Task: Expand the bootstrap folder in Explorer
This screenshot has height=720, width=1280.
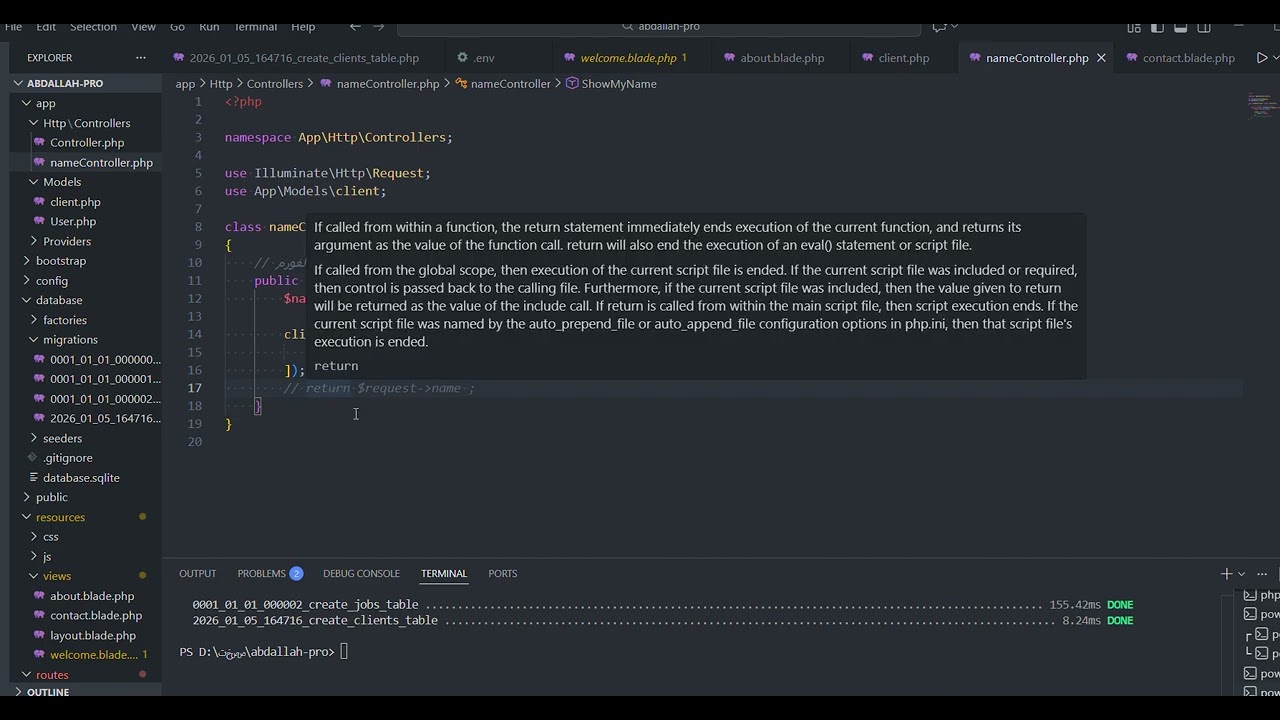Action: tap(60, 261)
